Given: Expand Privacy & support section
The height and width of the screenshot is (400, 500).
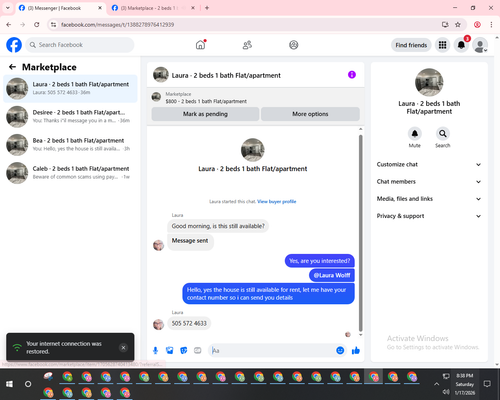Looking at the screenshot, I should pyautogui.click(x=429, y=216).
